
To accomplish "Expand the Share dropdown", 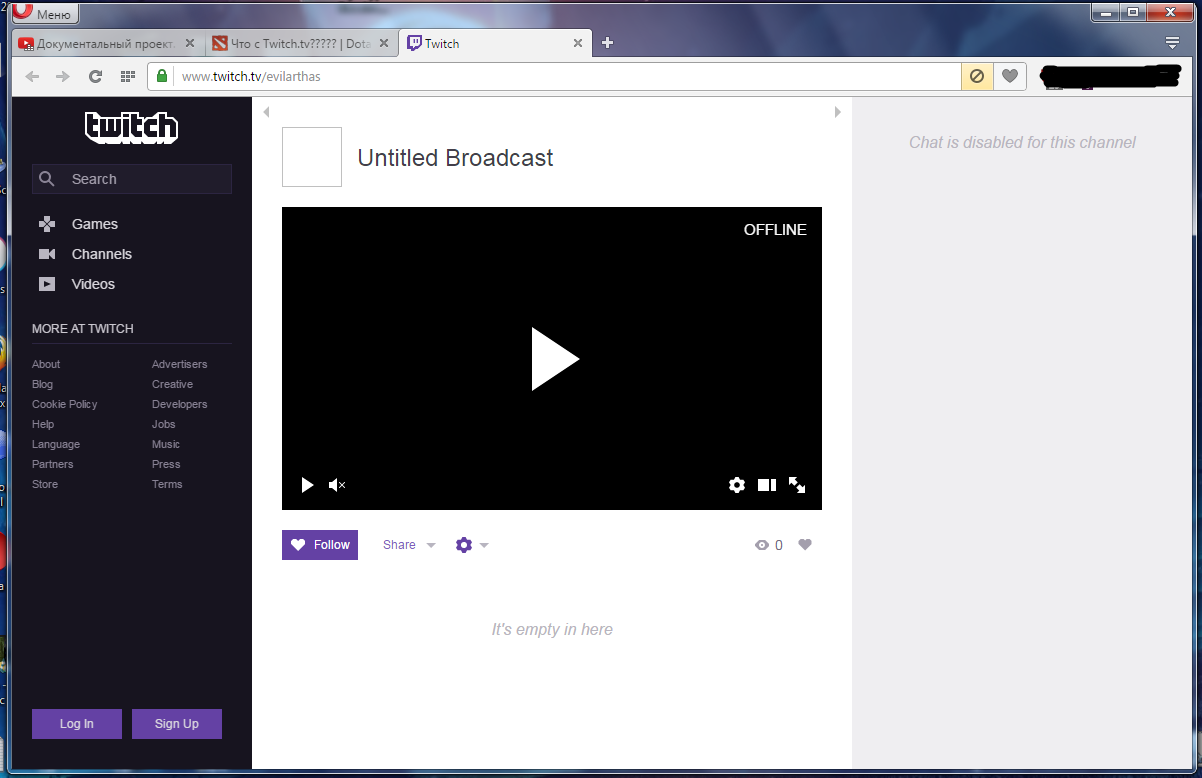I will click(x=409, y=545).
